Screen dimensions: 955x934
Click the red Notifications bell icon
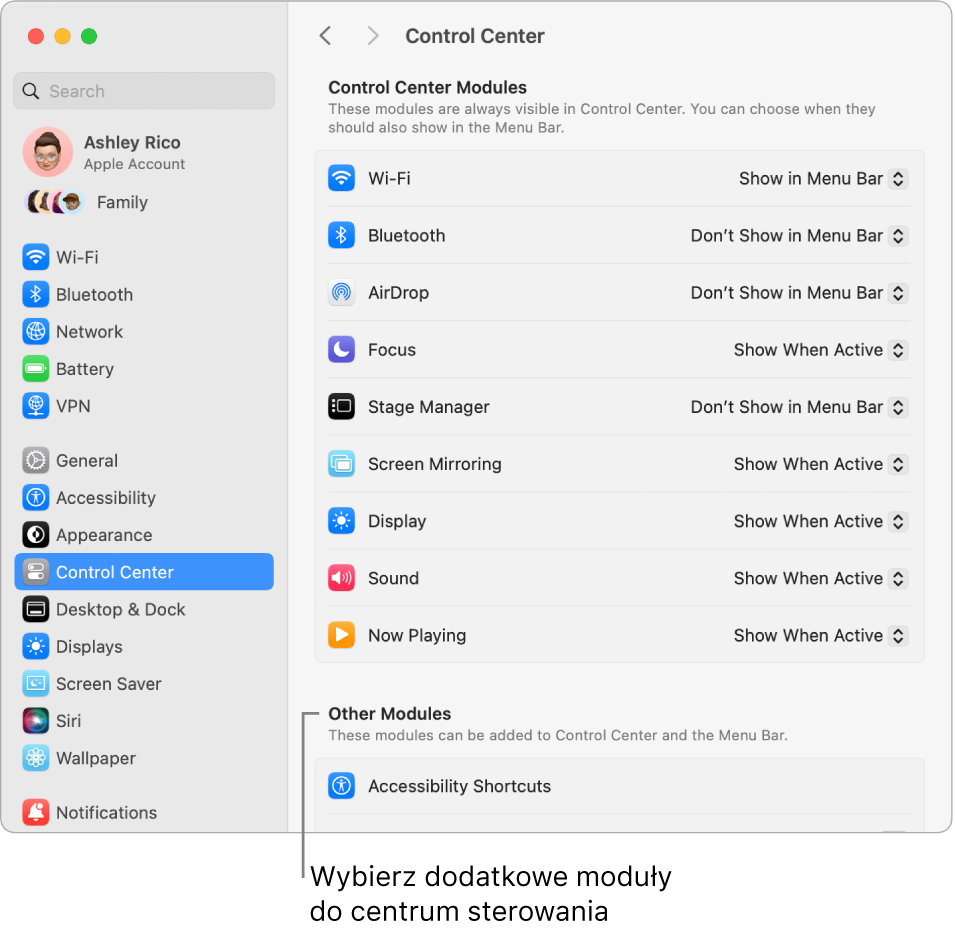36,812
